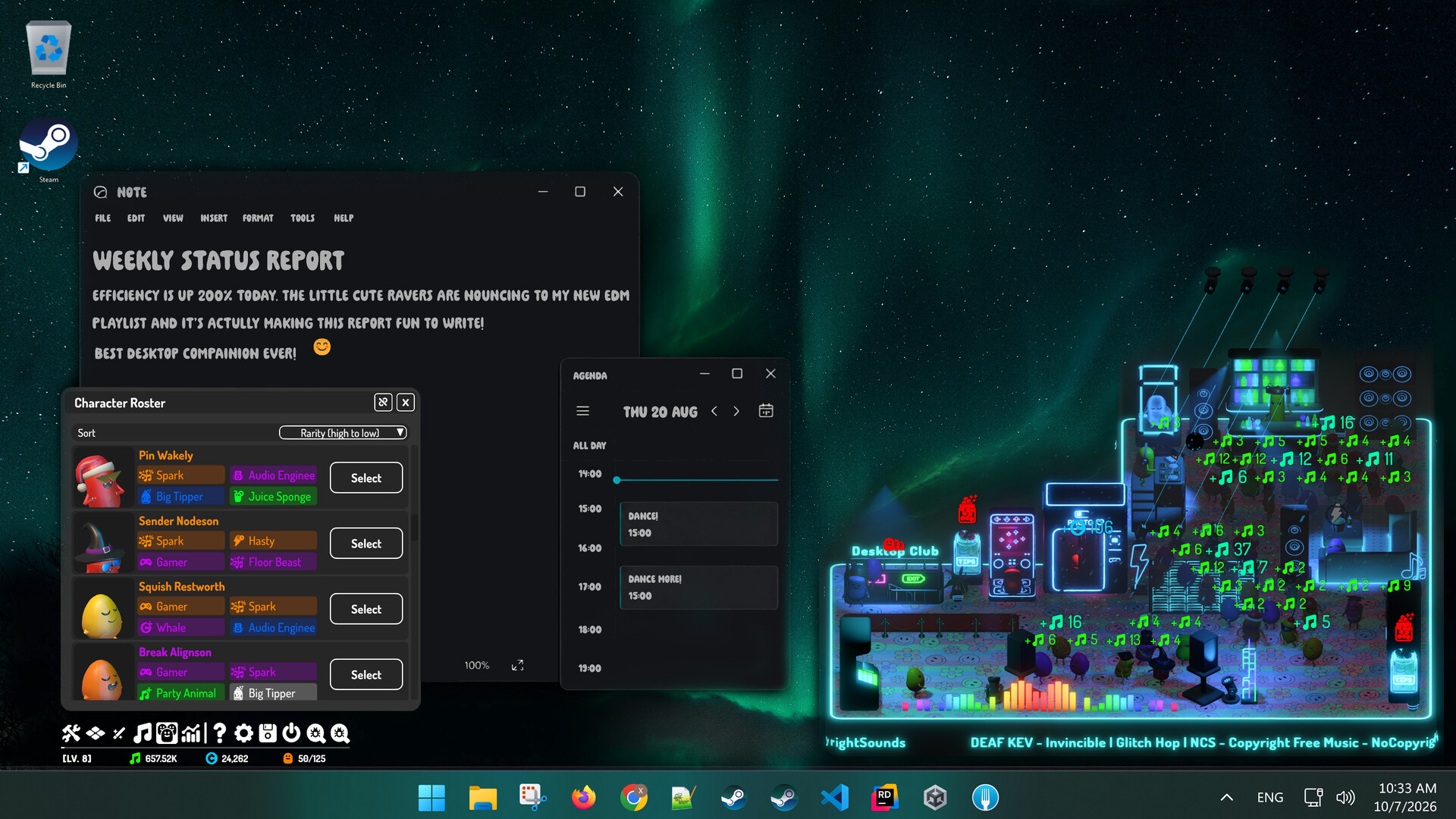Open the Recycle Bin desktop icon

[49, 55]
